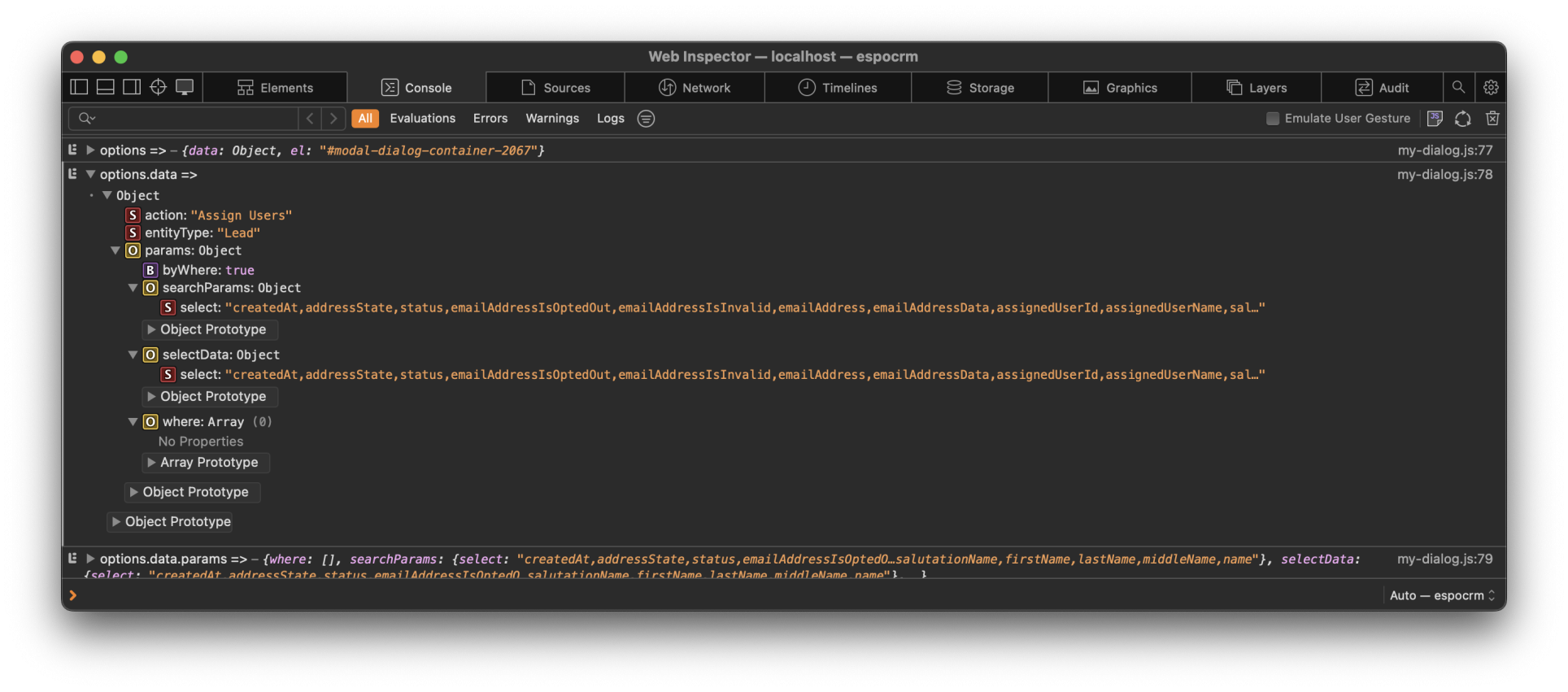Filter console by Errors
This screenshot has width=1568, height=692.
490,118
